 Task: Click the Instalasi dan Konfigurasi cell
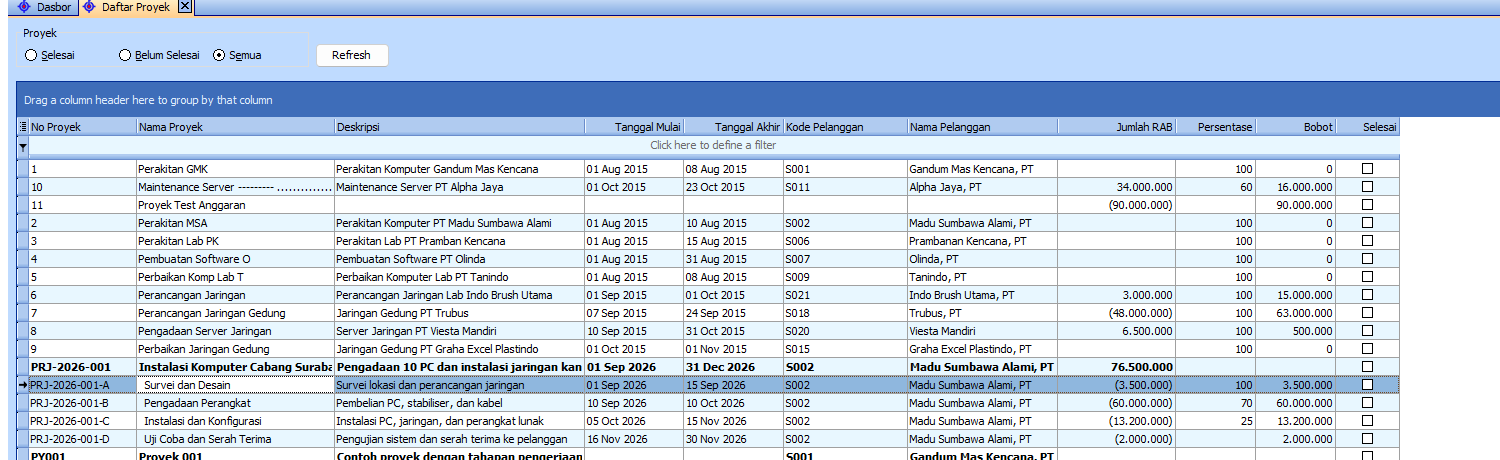pos(235,421)
